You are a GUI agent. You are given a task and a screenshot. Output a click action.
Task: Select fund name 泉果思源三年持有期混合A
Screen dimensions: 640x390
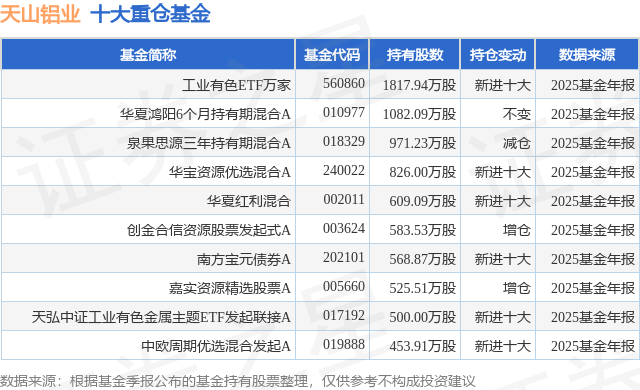coord(209,143)
